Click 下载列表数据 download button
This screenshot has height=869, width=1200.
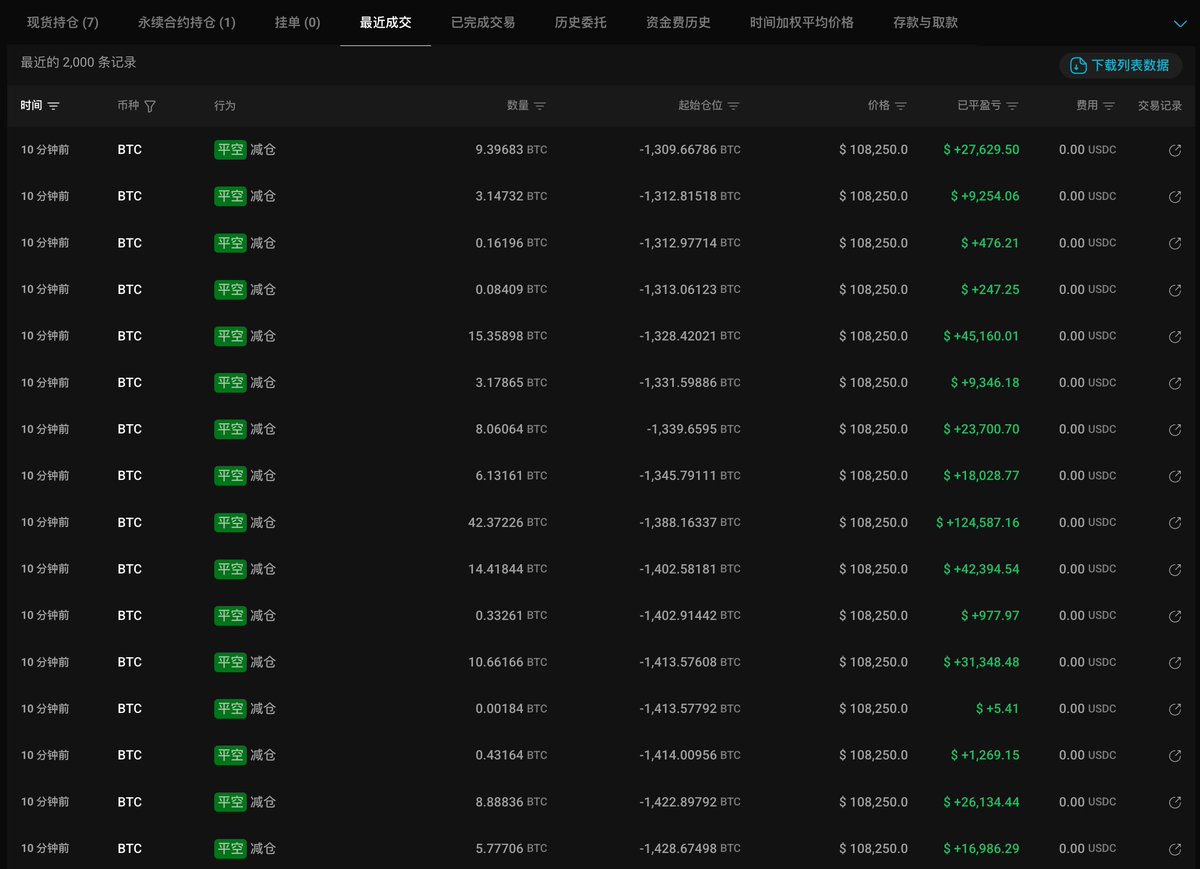tap(1120, 65)
